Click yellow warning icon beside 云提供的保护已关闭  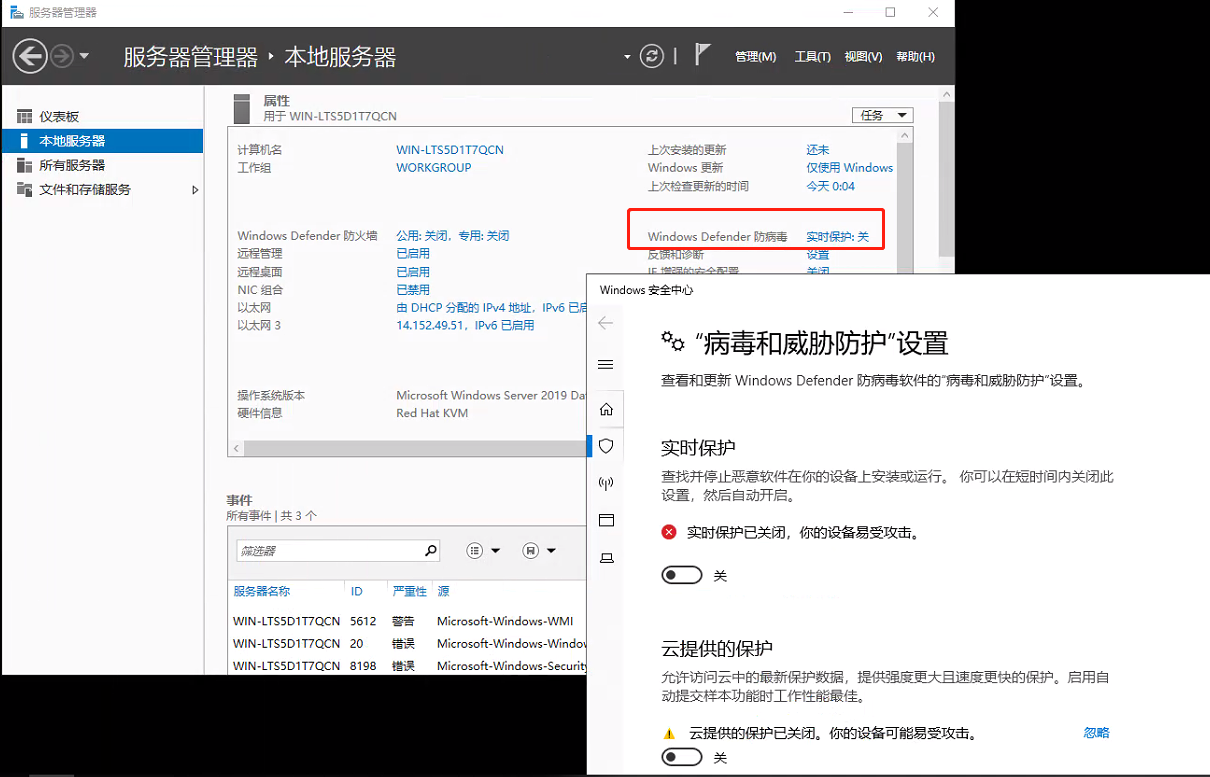[669, 733]
